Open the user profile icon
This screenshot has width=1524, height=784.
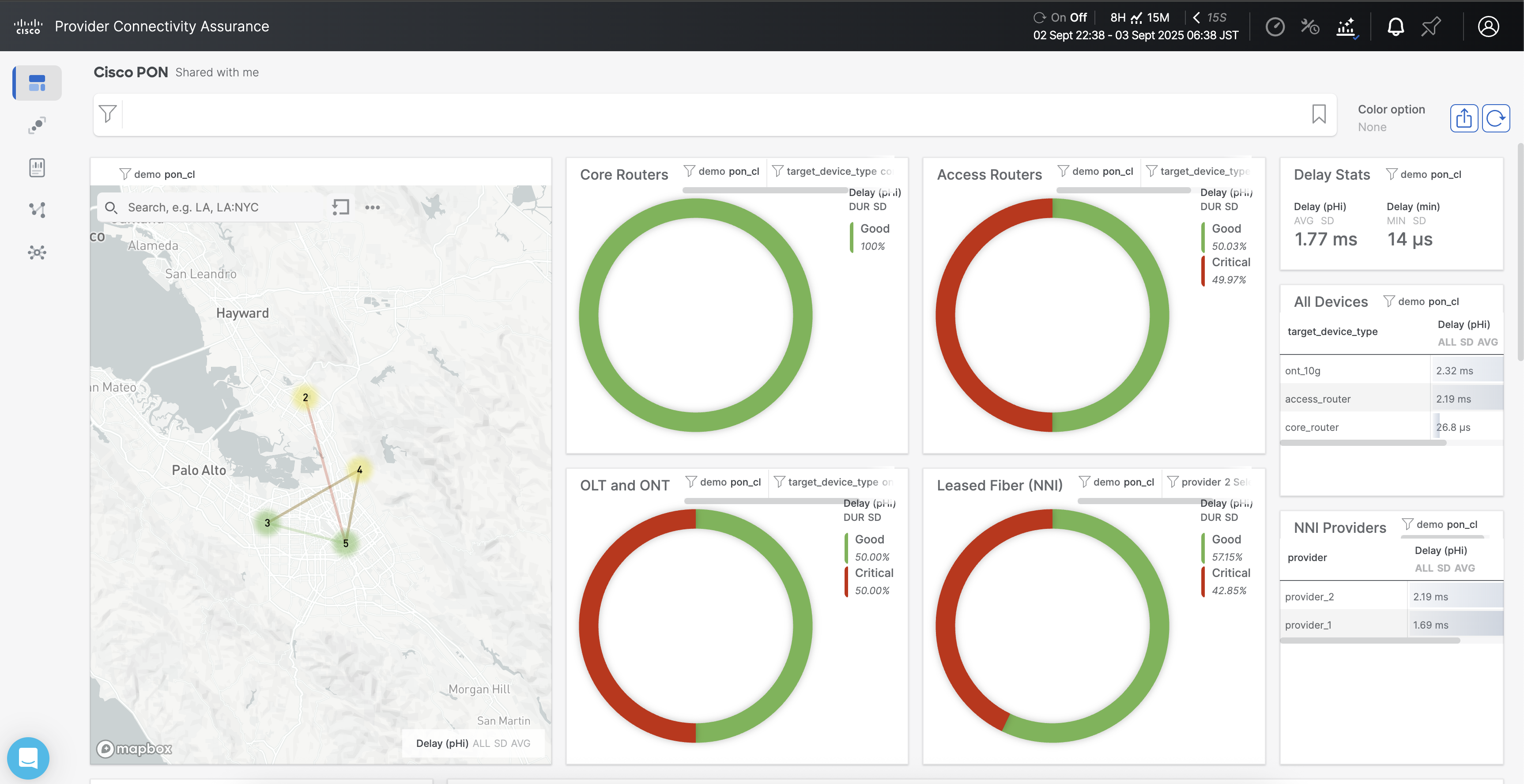[x=1488, y=26]
